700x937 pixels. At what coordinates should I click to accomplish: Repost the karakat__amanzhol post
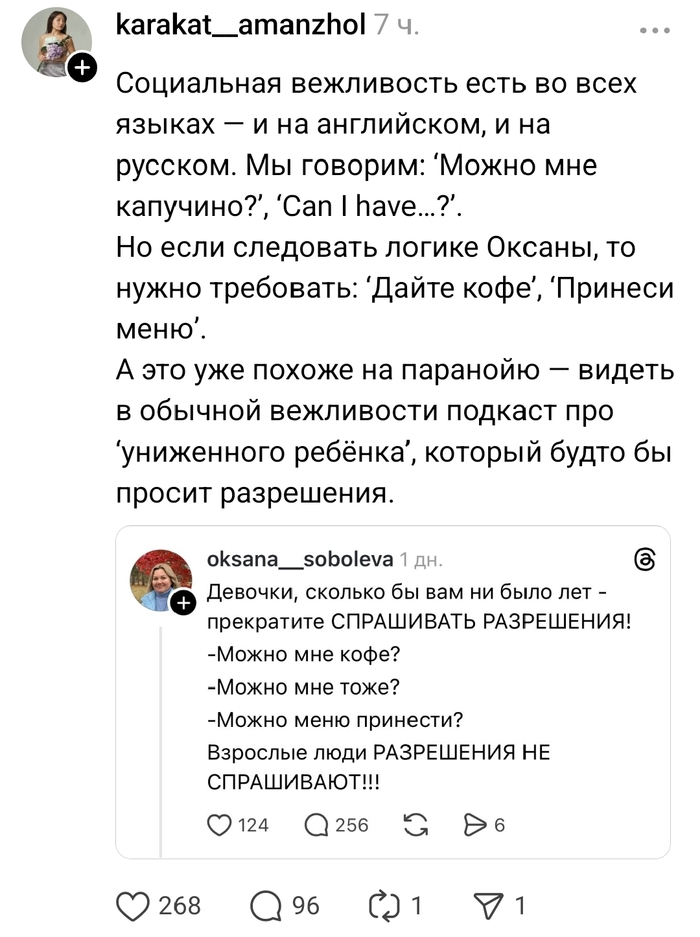click(x=383, y=906)
